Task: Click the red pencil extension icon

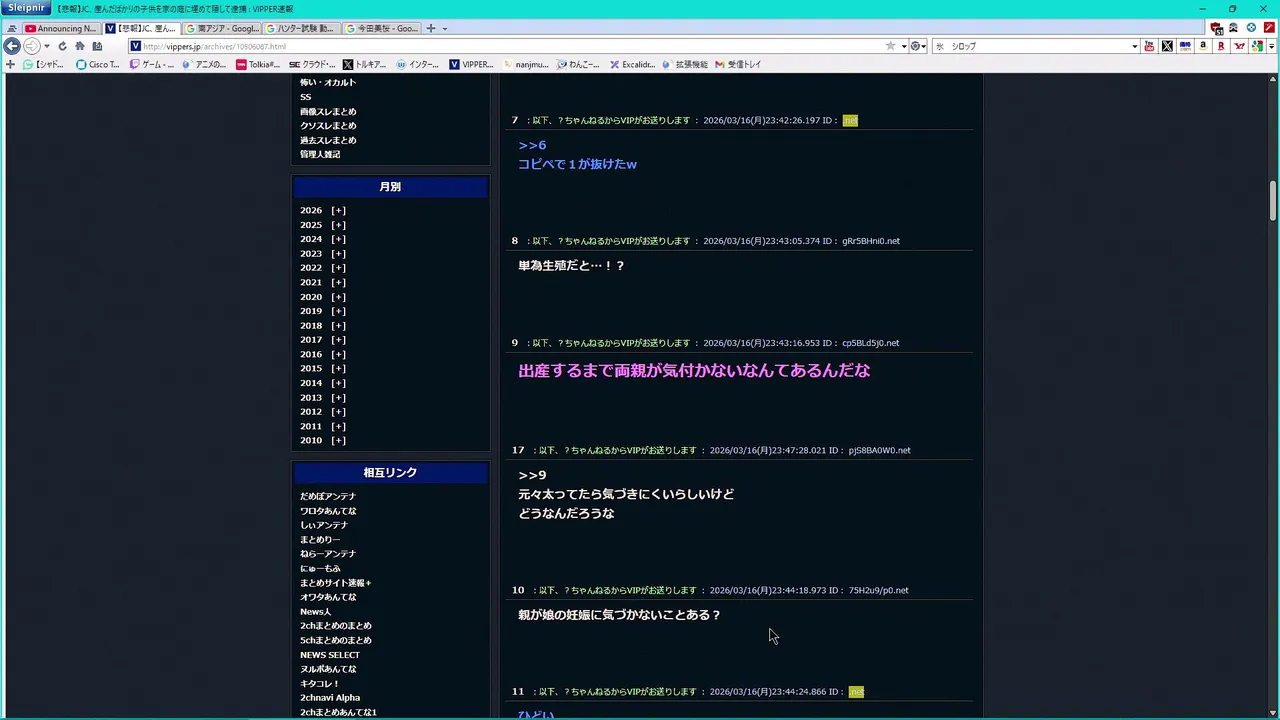Action: coord(1268,28)
